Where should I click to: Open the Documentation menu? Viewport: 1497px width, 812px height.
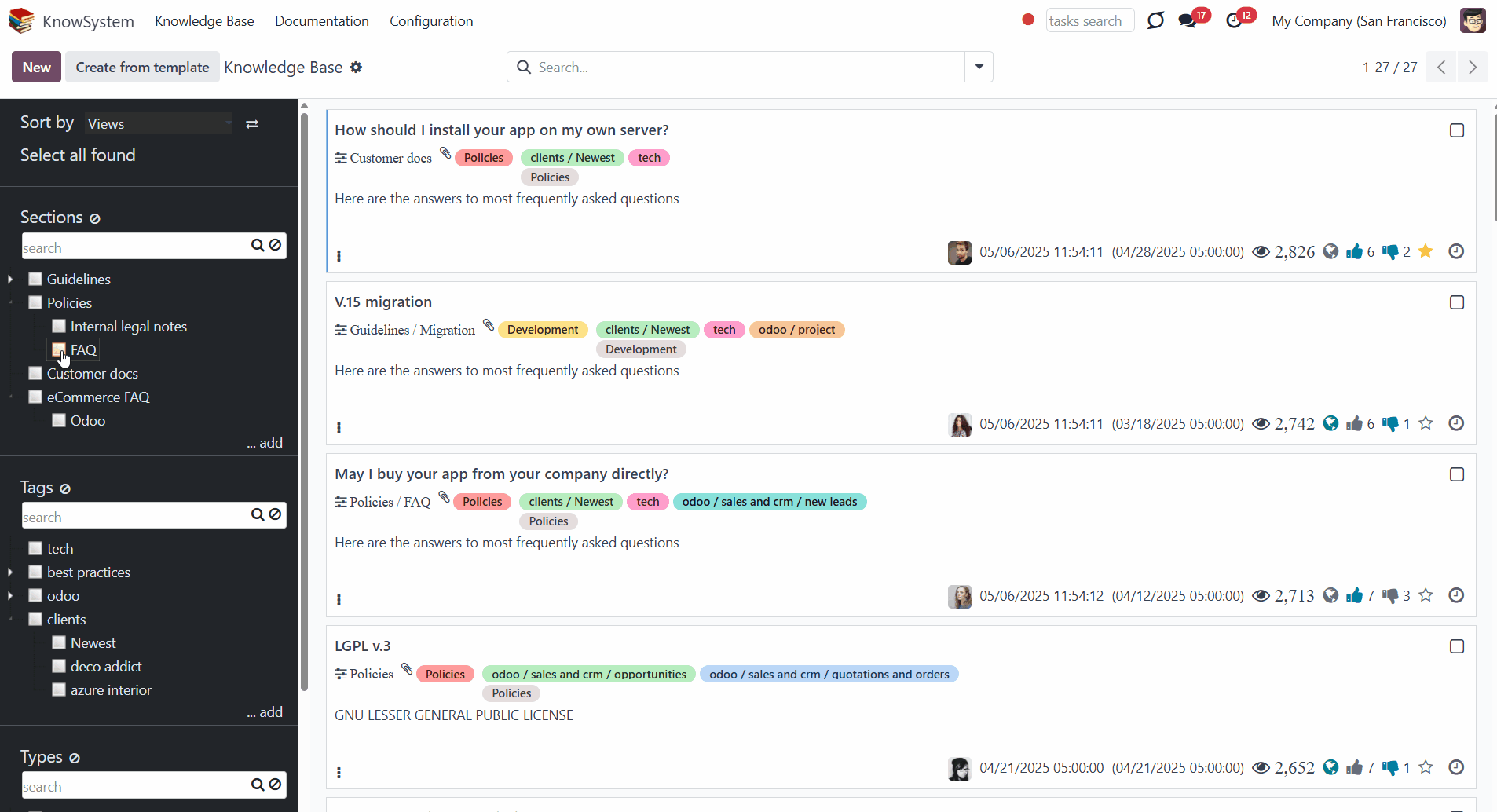click(322, 21)
